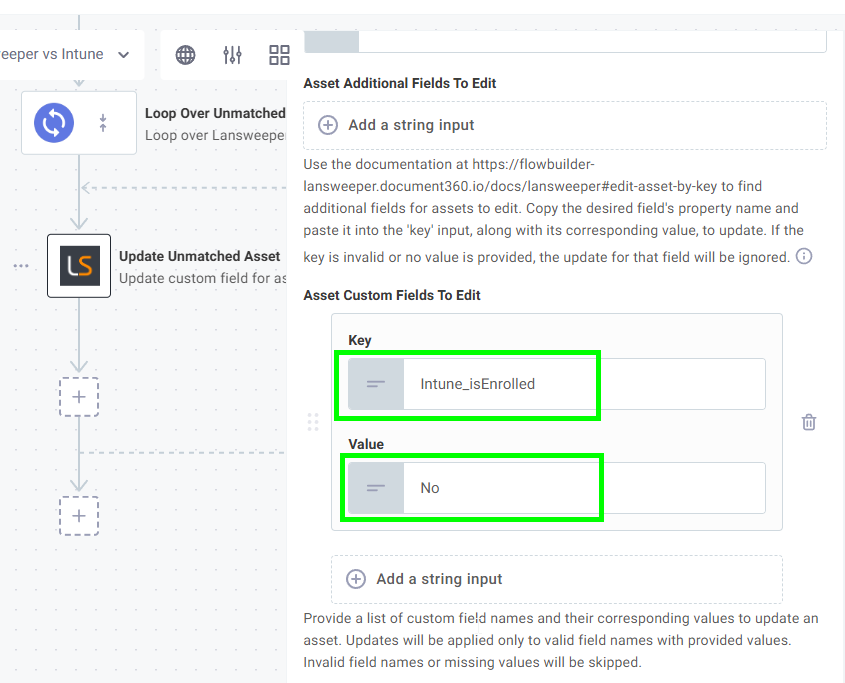Click the drag grip dots beside the custom field
Screen dimensions: 845x683
pyautogui.click(x=313, y=422)
